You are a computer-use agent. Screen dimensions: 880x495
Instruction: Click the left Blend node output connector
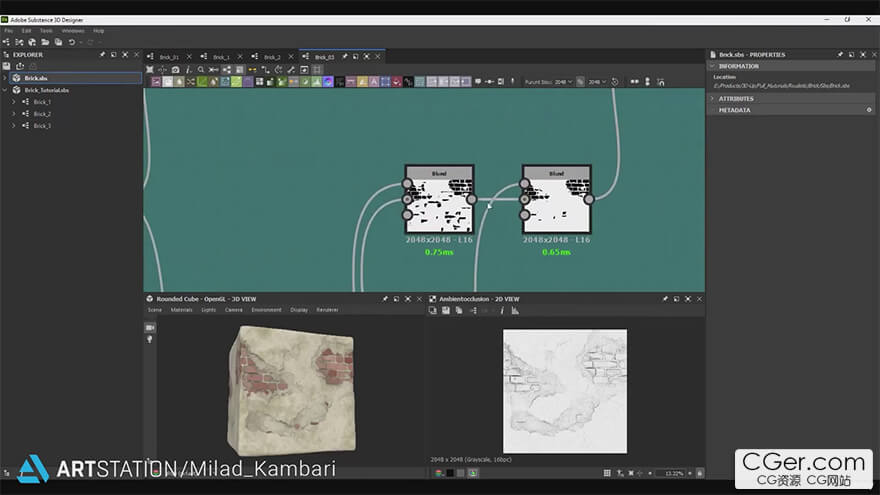(x=471, y=199)
